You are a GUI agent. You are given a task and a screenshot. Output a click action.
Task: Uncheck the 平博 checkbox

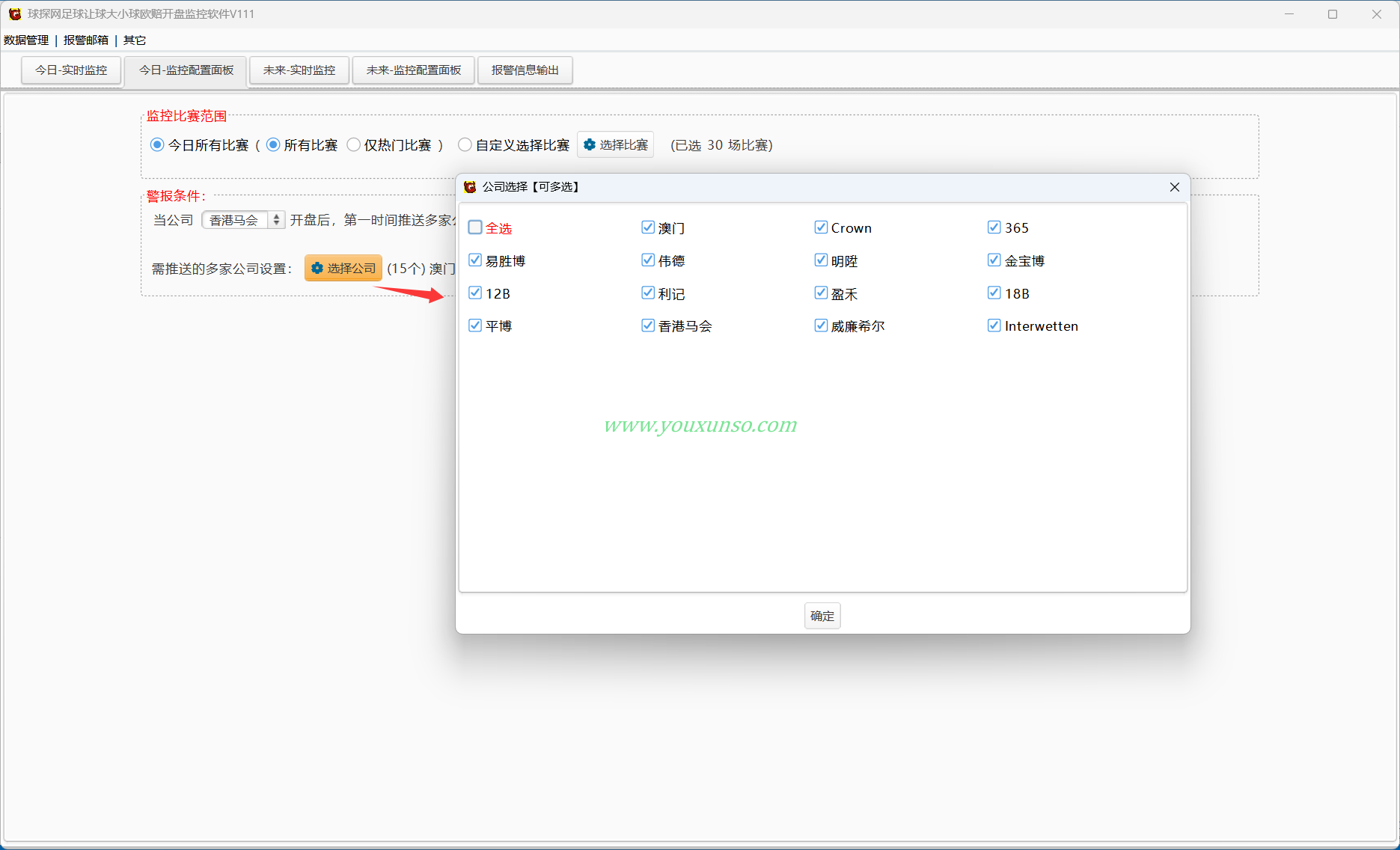[475, 325]
